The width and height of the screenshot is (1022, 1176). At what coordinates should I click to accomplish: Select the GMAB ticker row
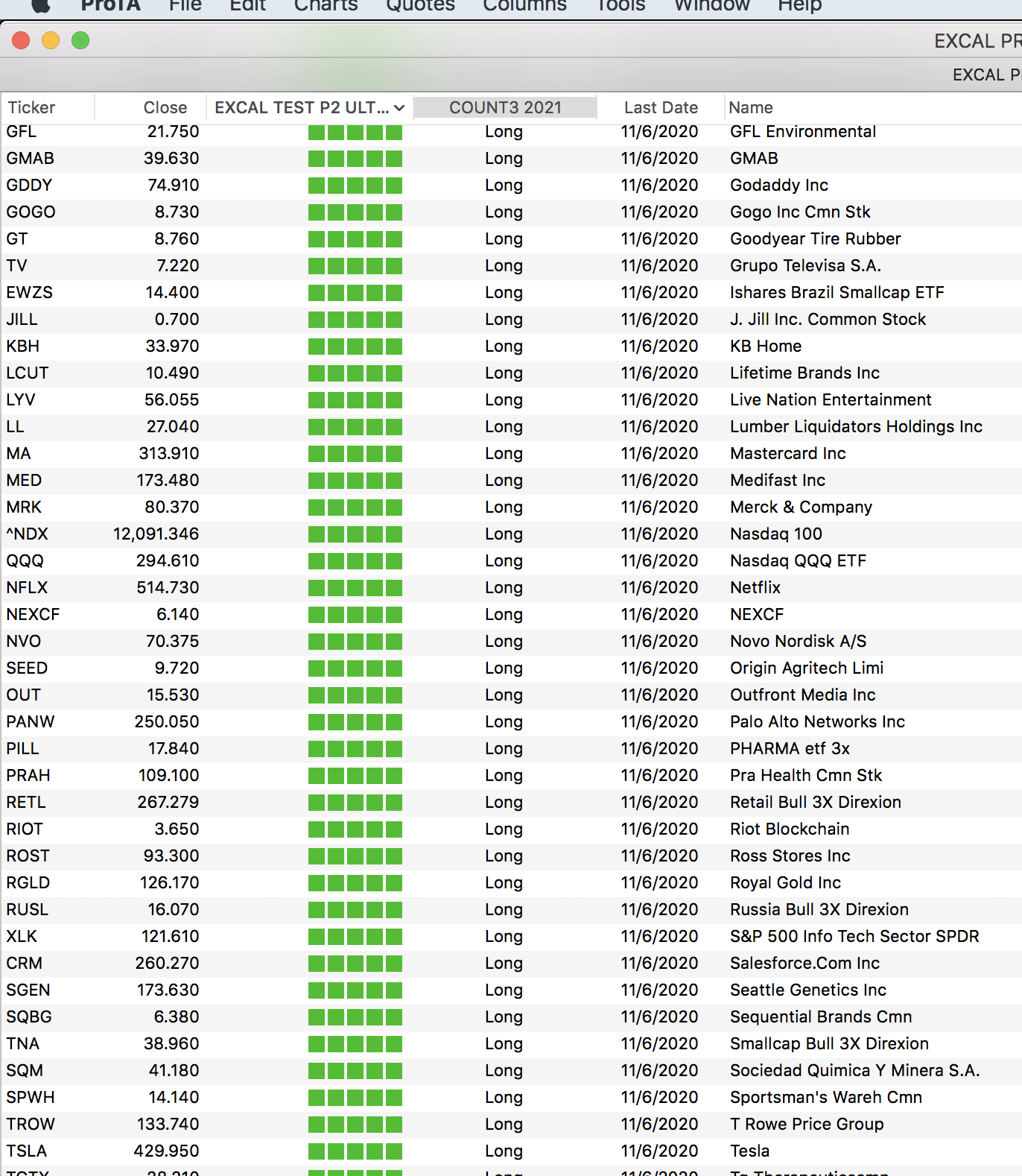coord(511,159)
